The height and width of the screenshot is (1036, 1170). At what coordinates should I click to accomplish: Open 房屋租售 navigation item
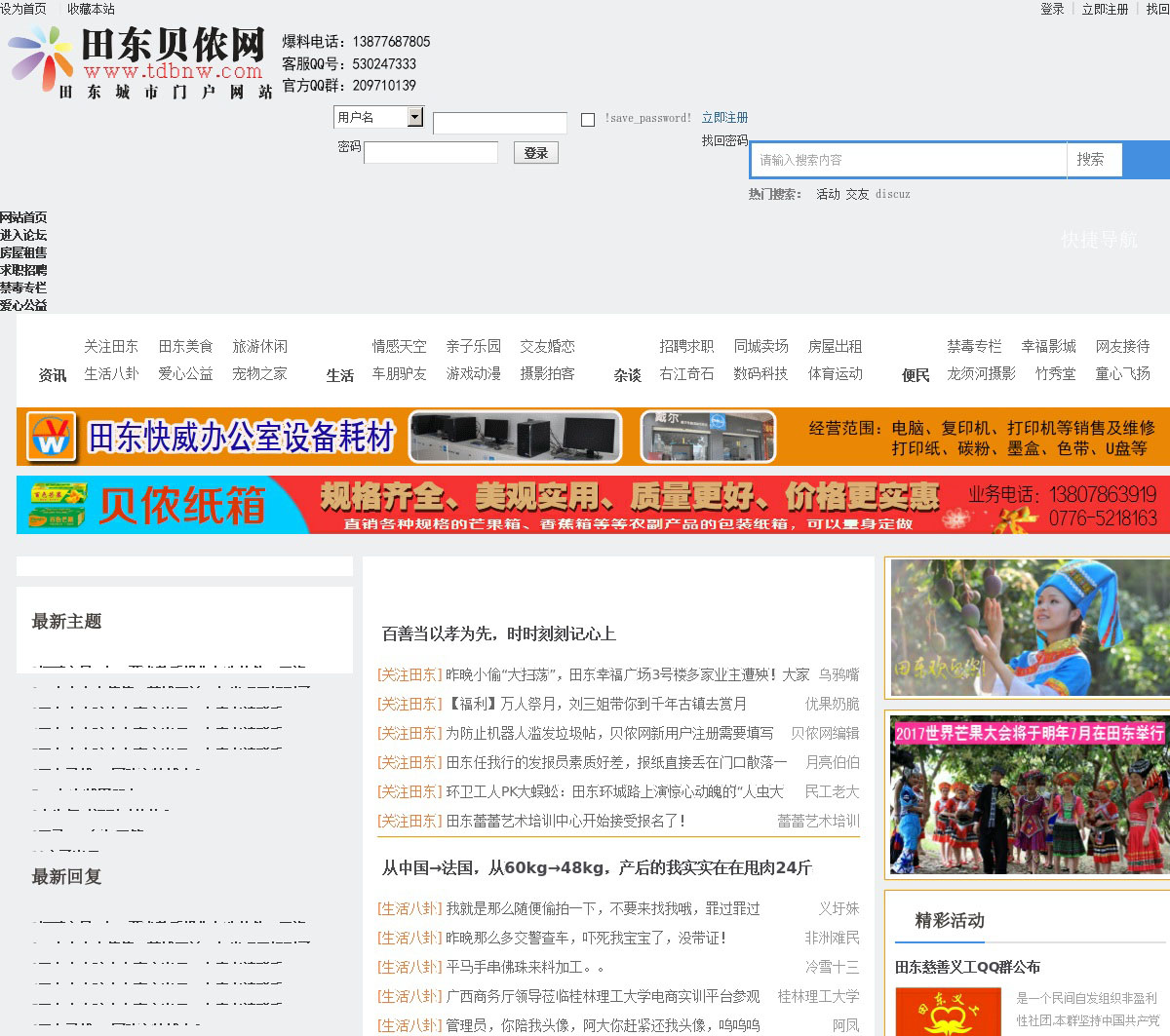(23, 252)
